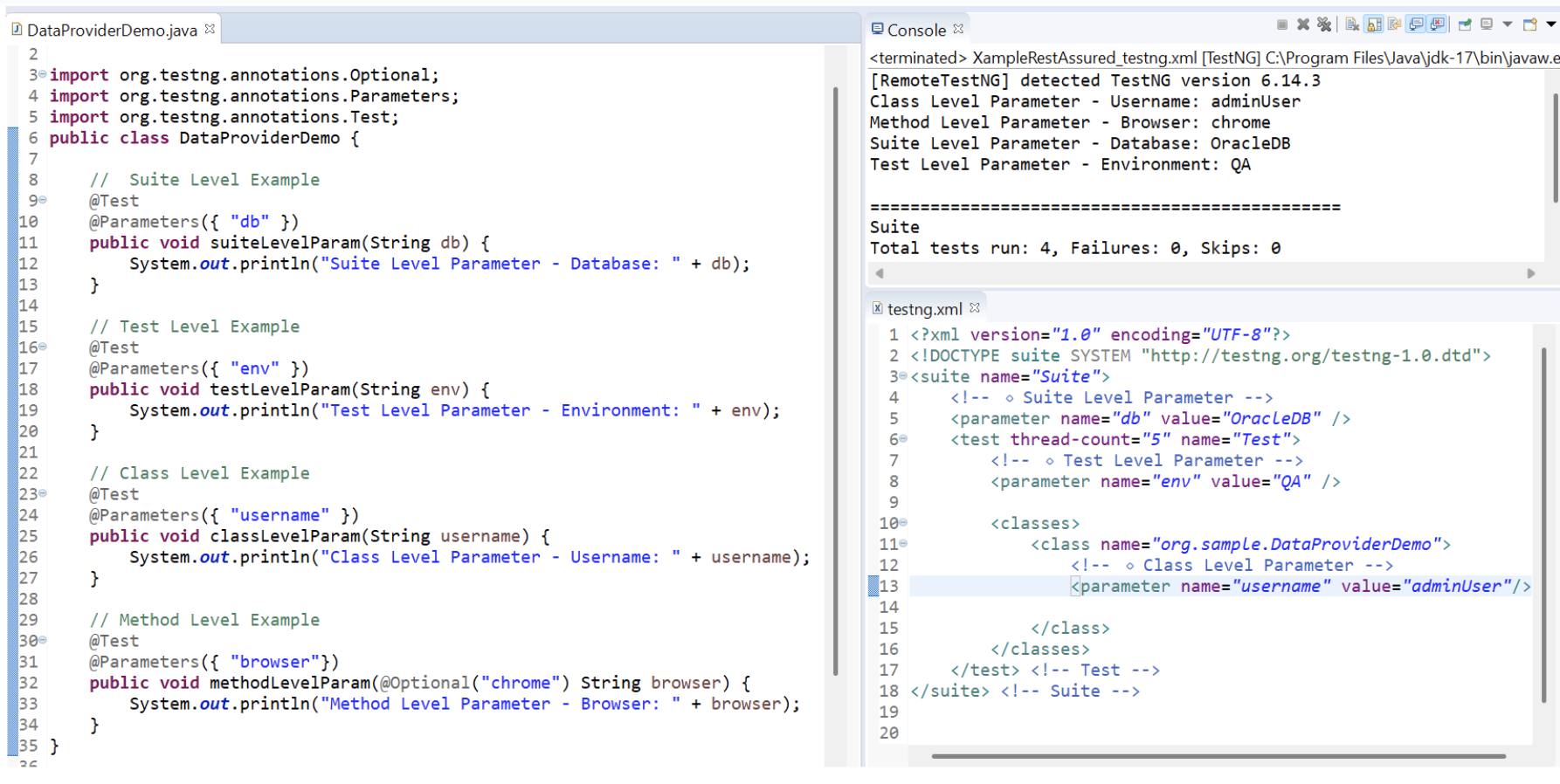Click the Console horizontal scrollbar right arrow
Screen dimensions: 1560x784
click(x=1530, y=273)
